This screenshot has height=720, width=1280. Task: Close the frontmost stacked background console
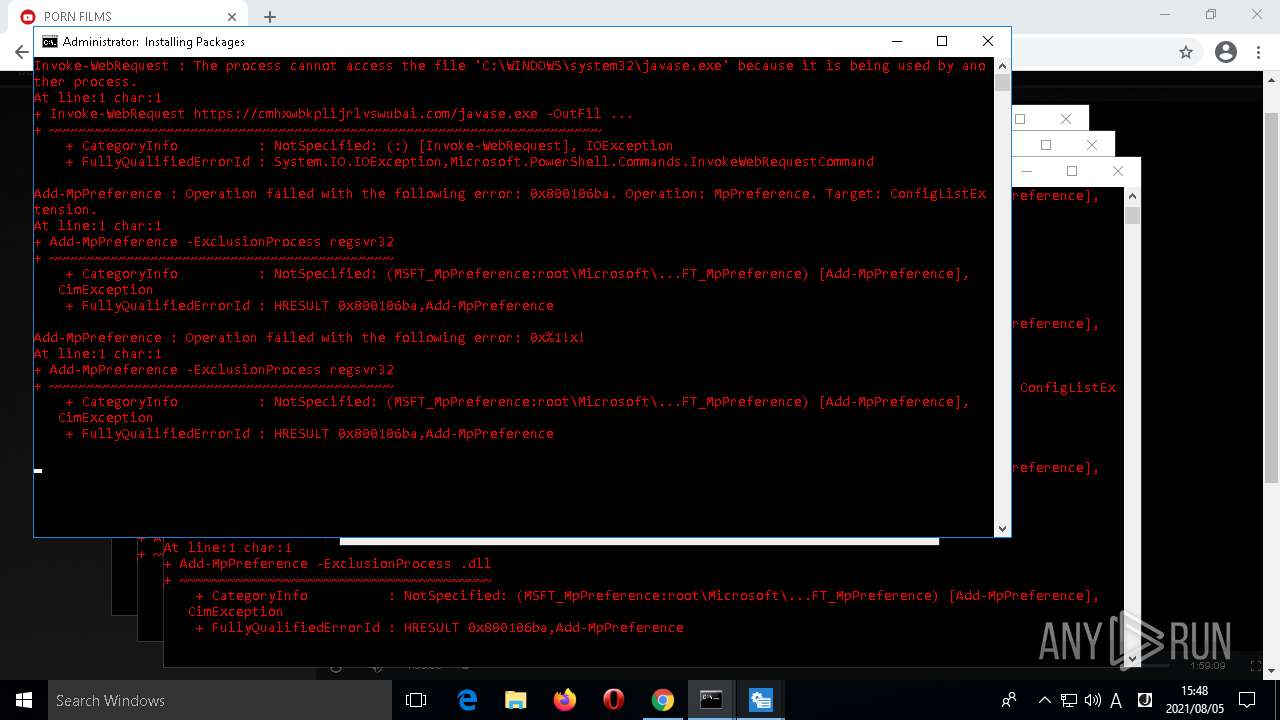tap(1118, 171)
